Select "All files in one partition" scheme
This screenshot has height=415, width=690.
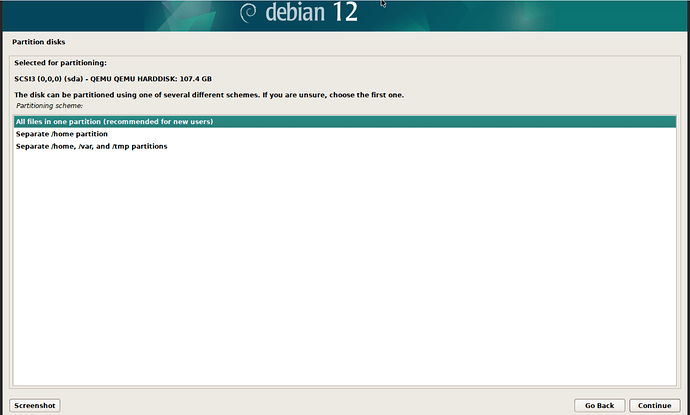click(x=345, y=121)
